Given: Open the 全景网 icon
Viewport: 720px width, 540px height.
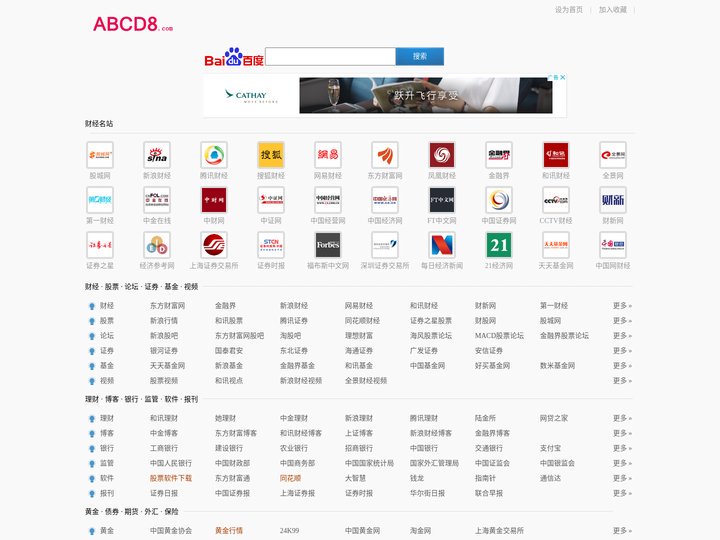Looking at the screenshot, I should coord(613,155).
